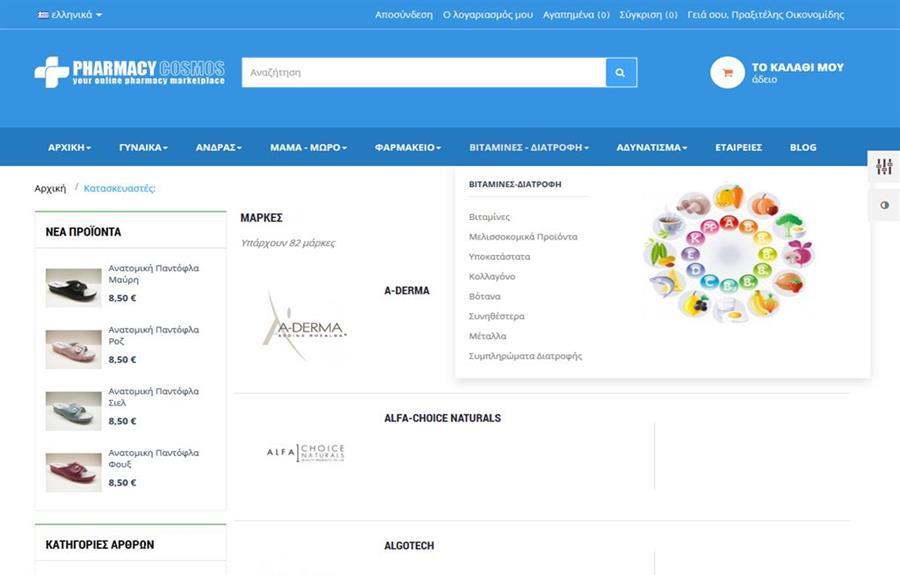900x575 pixels.
Task: Expand the ΓΥΝΑΙΚΑ menu dropdown
Action: point(143,147)
